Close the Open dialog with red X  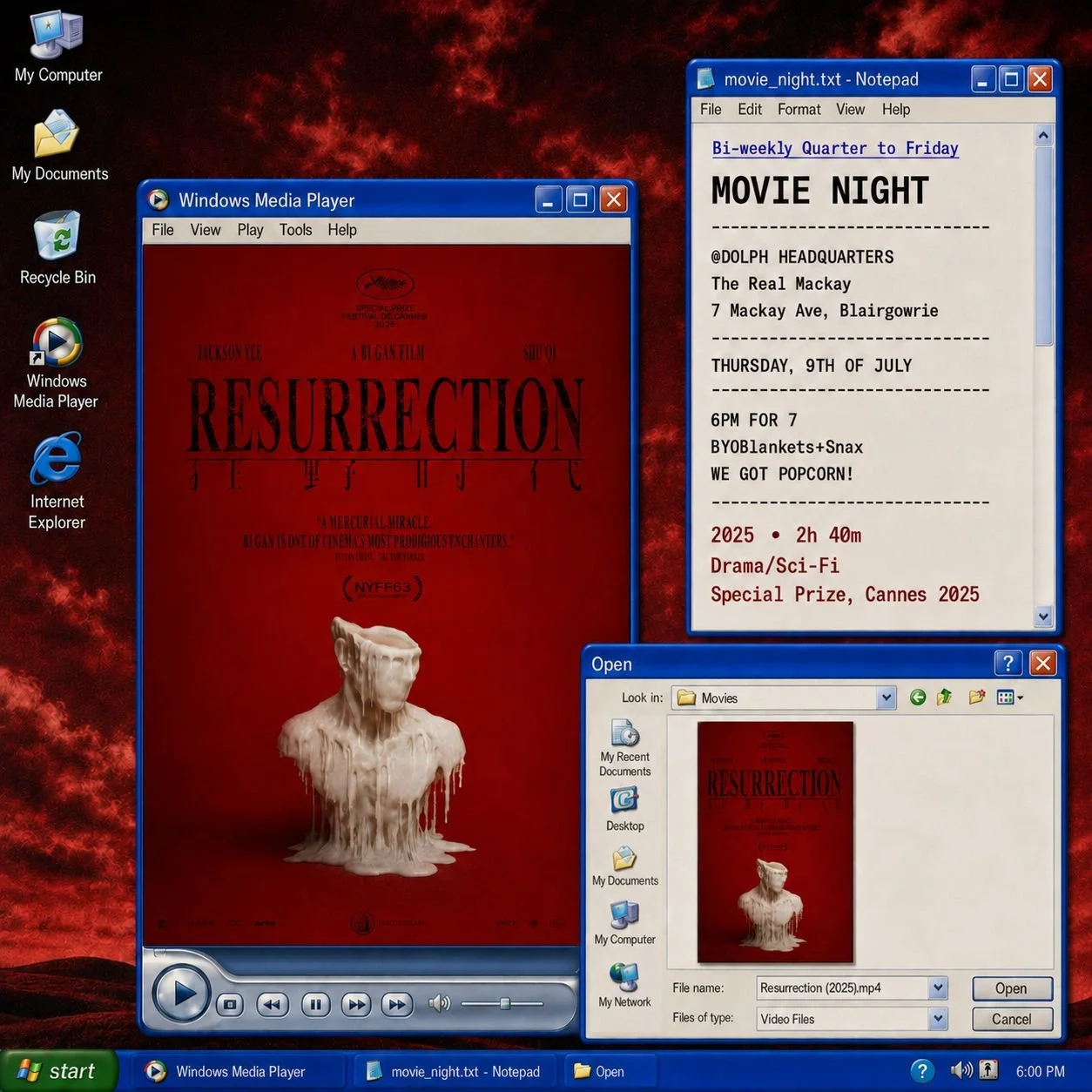tap(1042, 664)
